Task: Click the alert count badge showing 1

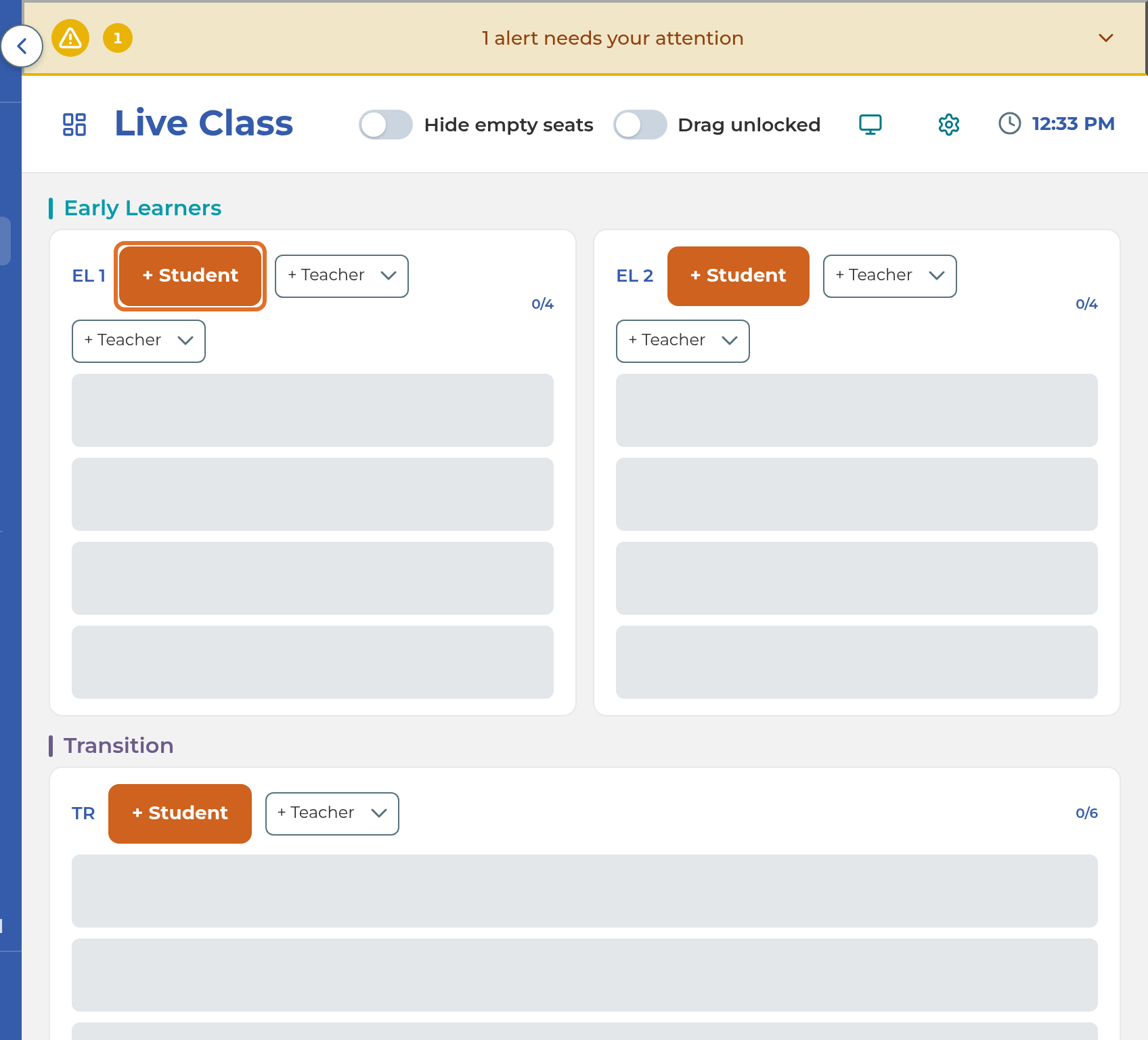Action: pyautogui.click(x=118, y=38)
